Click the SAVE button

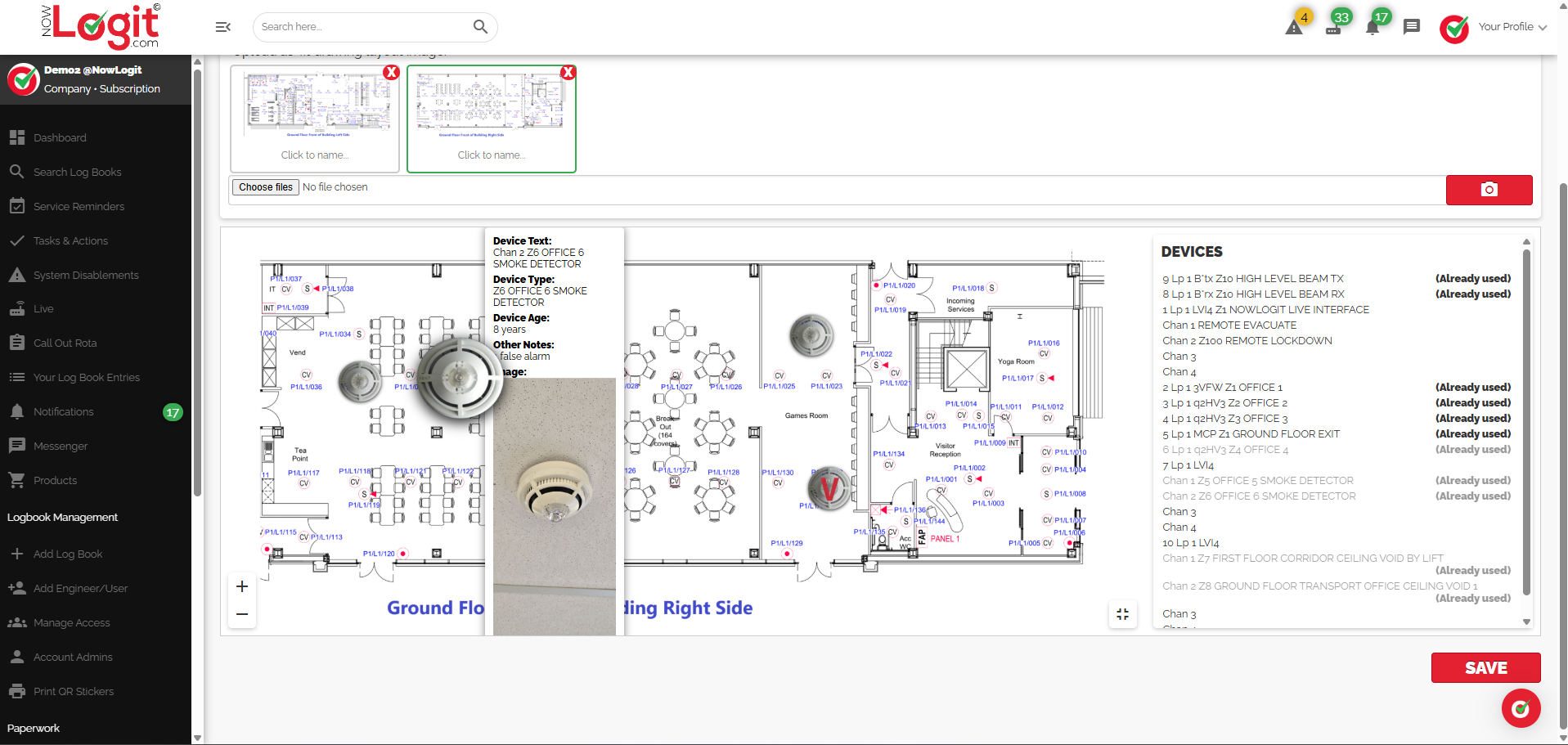point(1485,667)
